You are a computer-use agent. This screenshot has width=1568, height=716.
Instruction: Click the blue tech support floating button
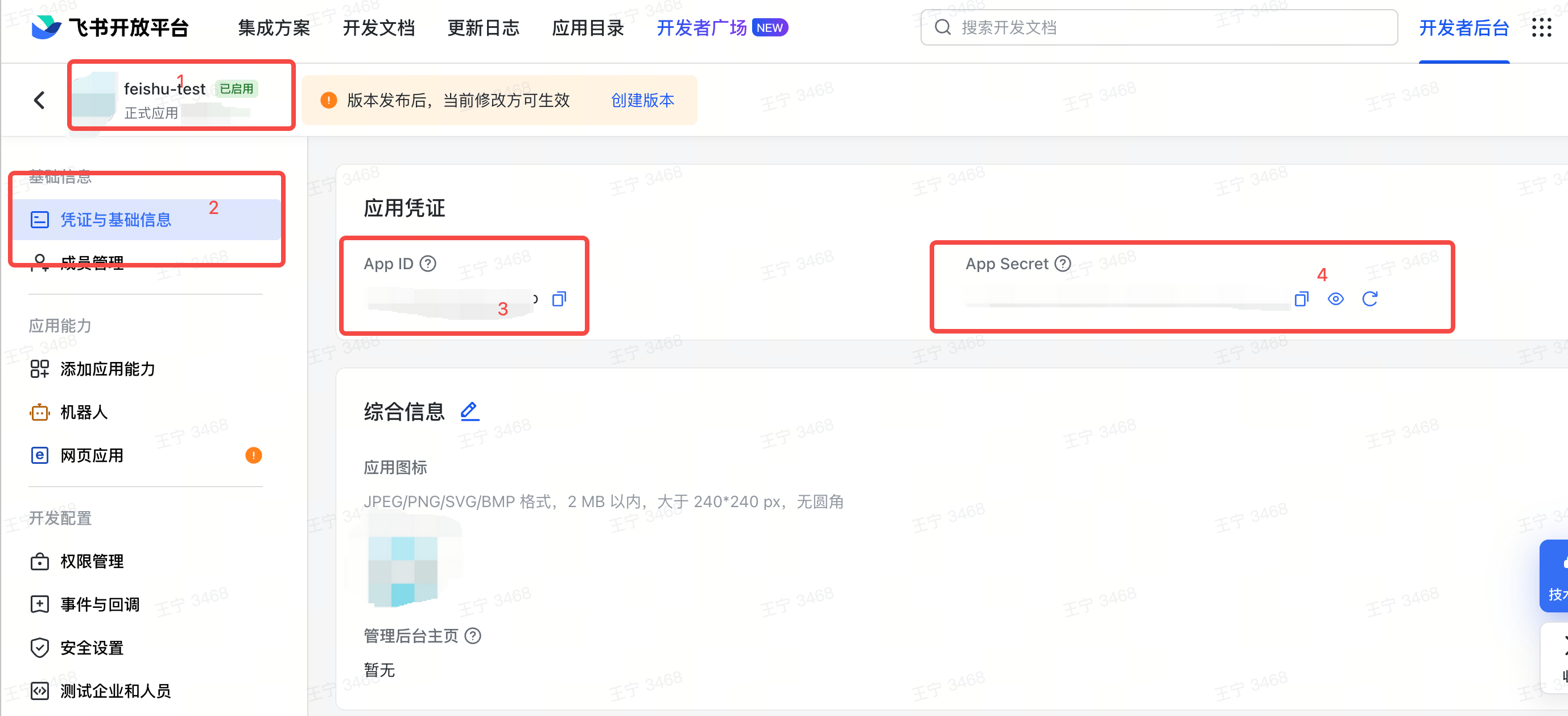click(1554, 576)
